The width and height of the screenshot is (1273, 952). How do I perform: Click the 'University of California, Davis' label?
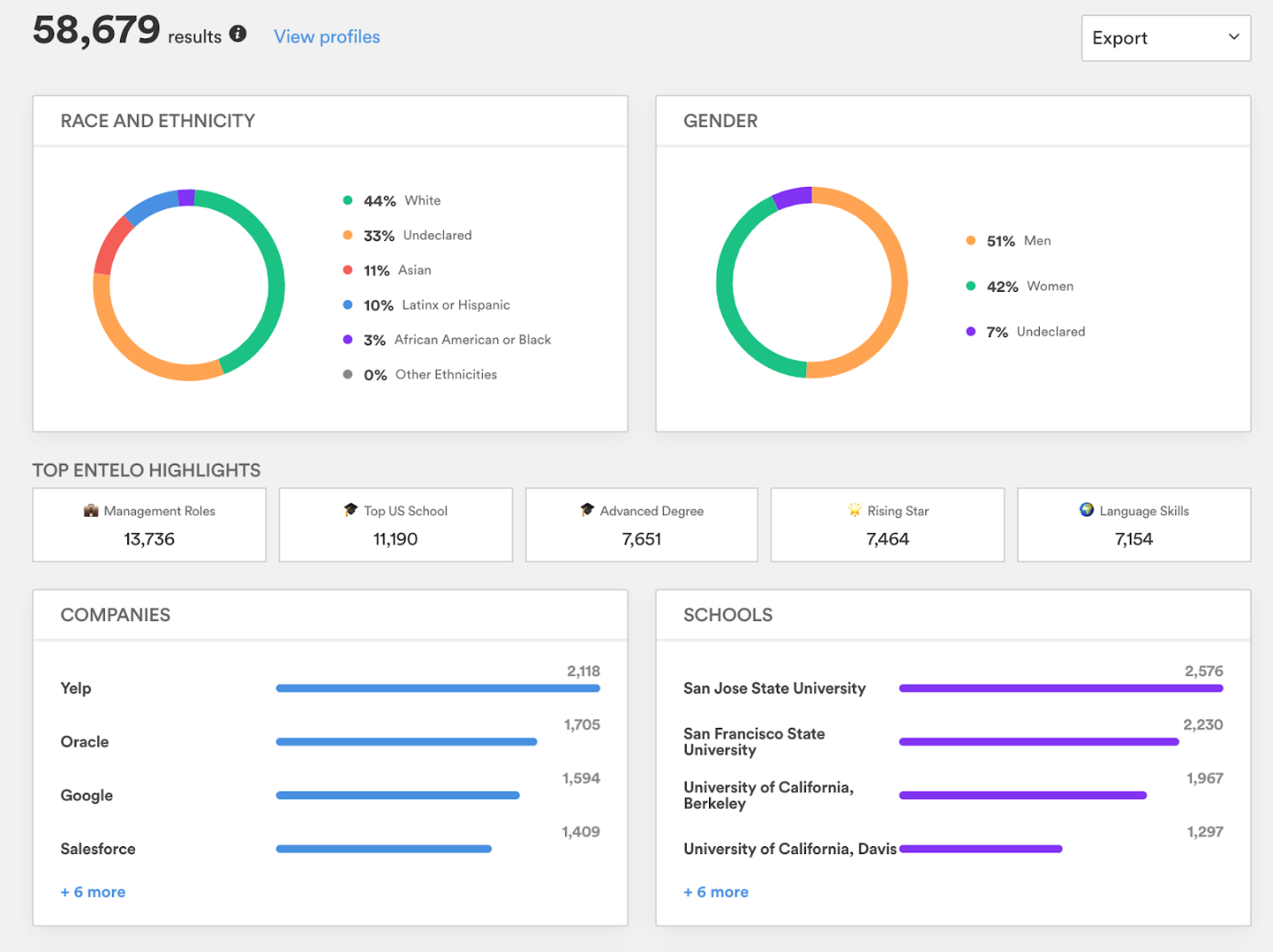click(790, 849)
